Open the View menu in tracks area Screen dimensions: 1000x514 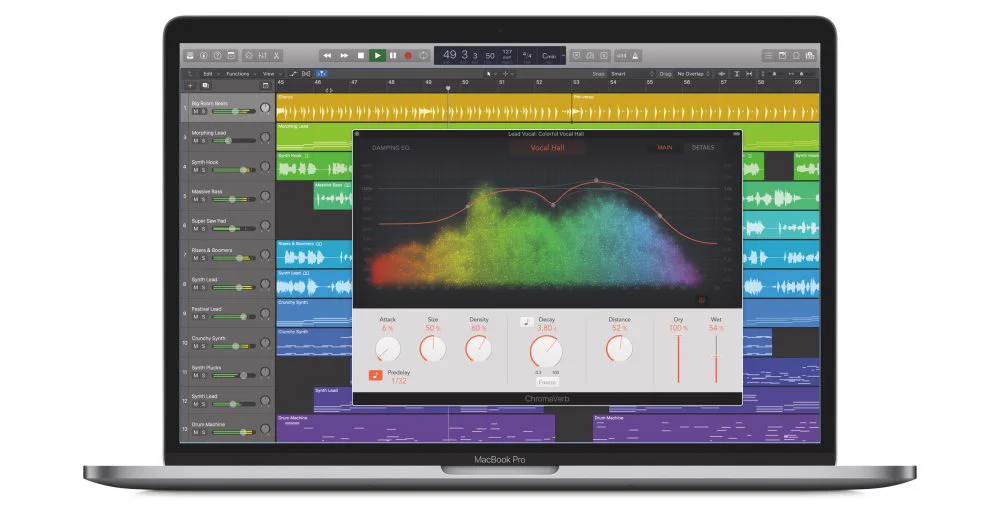pyautogui.click(x=270, y=74)
